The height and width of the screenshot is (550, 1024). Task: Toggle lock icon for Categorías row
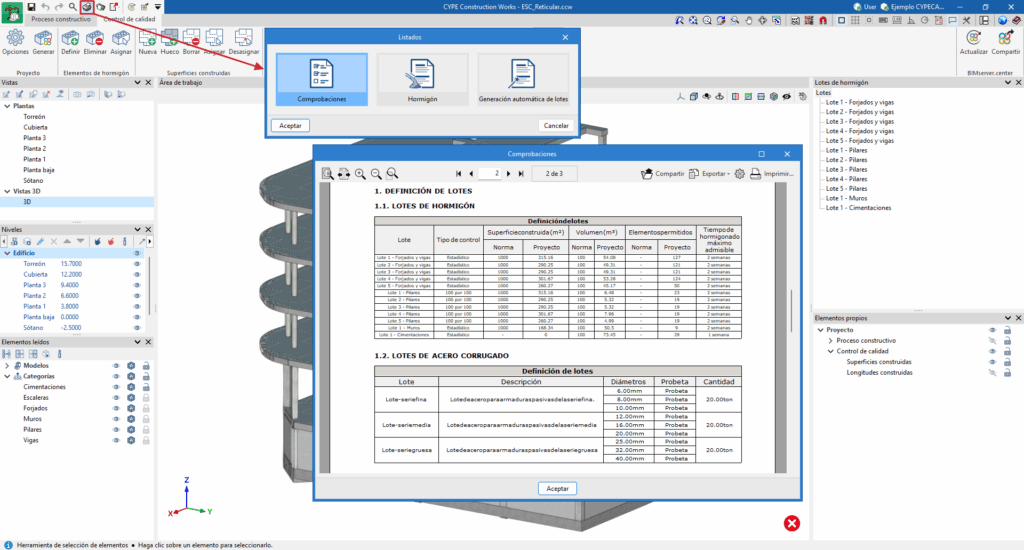tap(146, 376)
